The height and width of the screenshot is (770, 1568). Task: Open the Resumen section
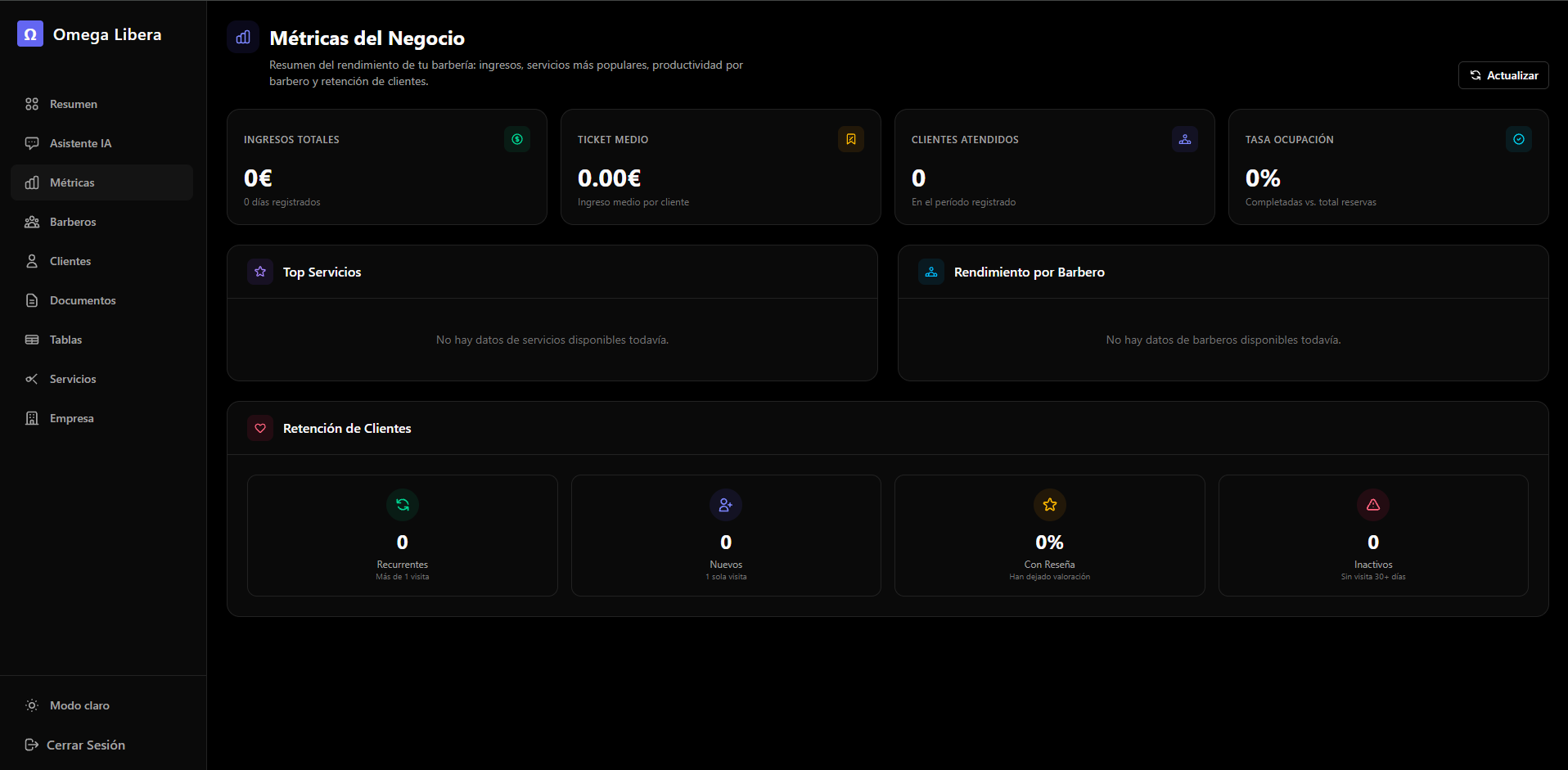click(102, 104)
